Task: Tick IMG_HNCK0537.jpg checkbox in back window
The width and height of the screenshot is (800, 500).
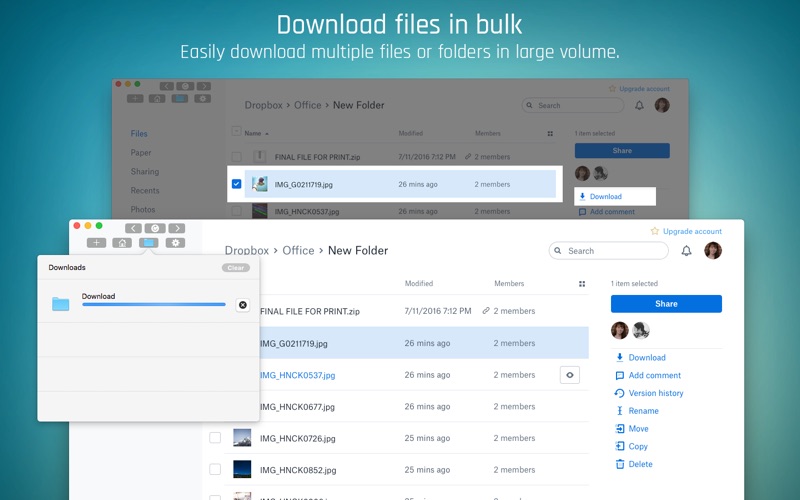Action: (236, 210)
